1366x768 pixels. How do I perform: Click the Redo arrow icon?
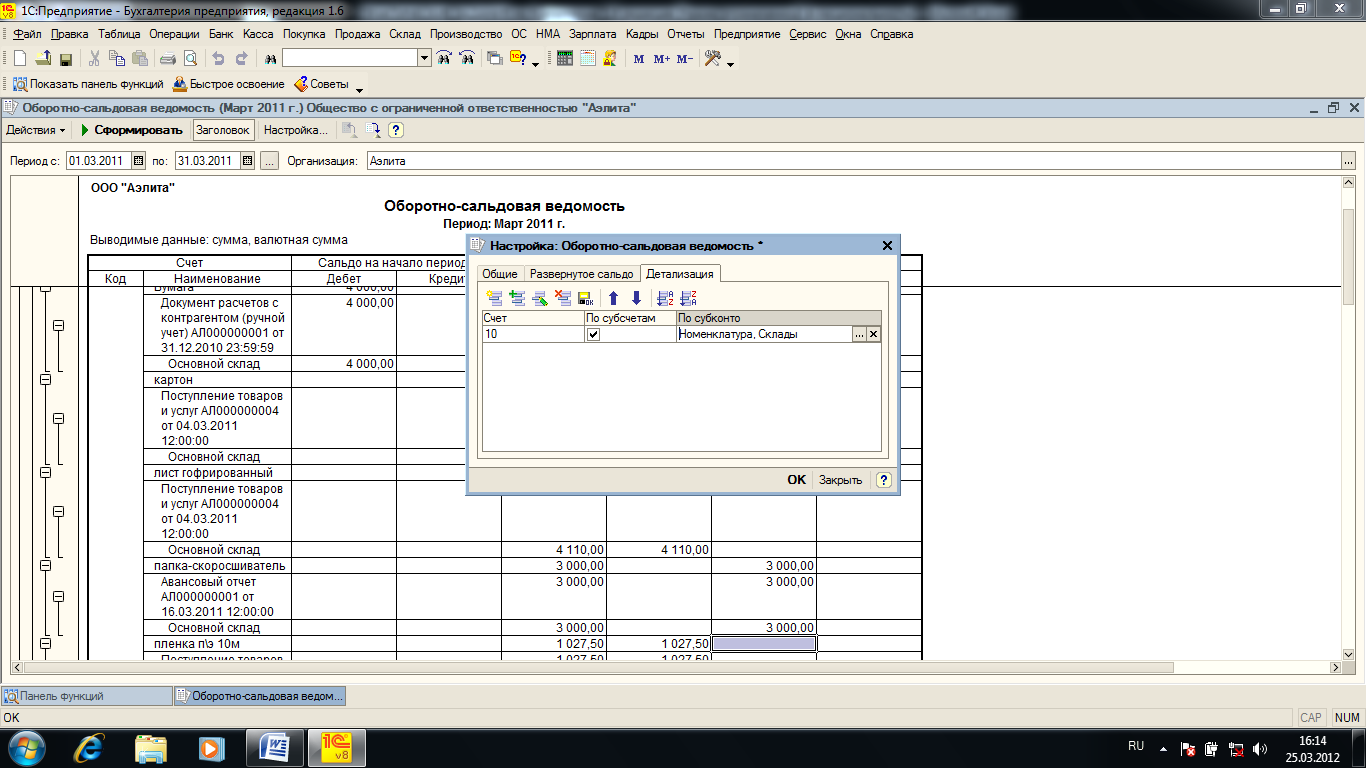[x=242, y=59]
